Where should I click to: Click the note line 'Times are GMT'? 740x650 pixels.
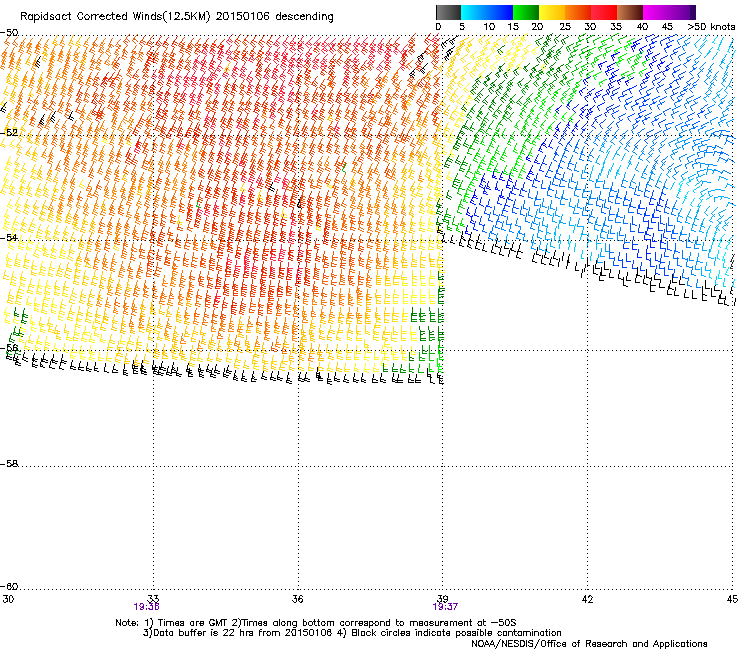[193, 623]
